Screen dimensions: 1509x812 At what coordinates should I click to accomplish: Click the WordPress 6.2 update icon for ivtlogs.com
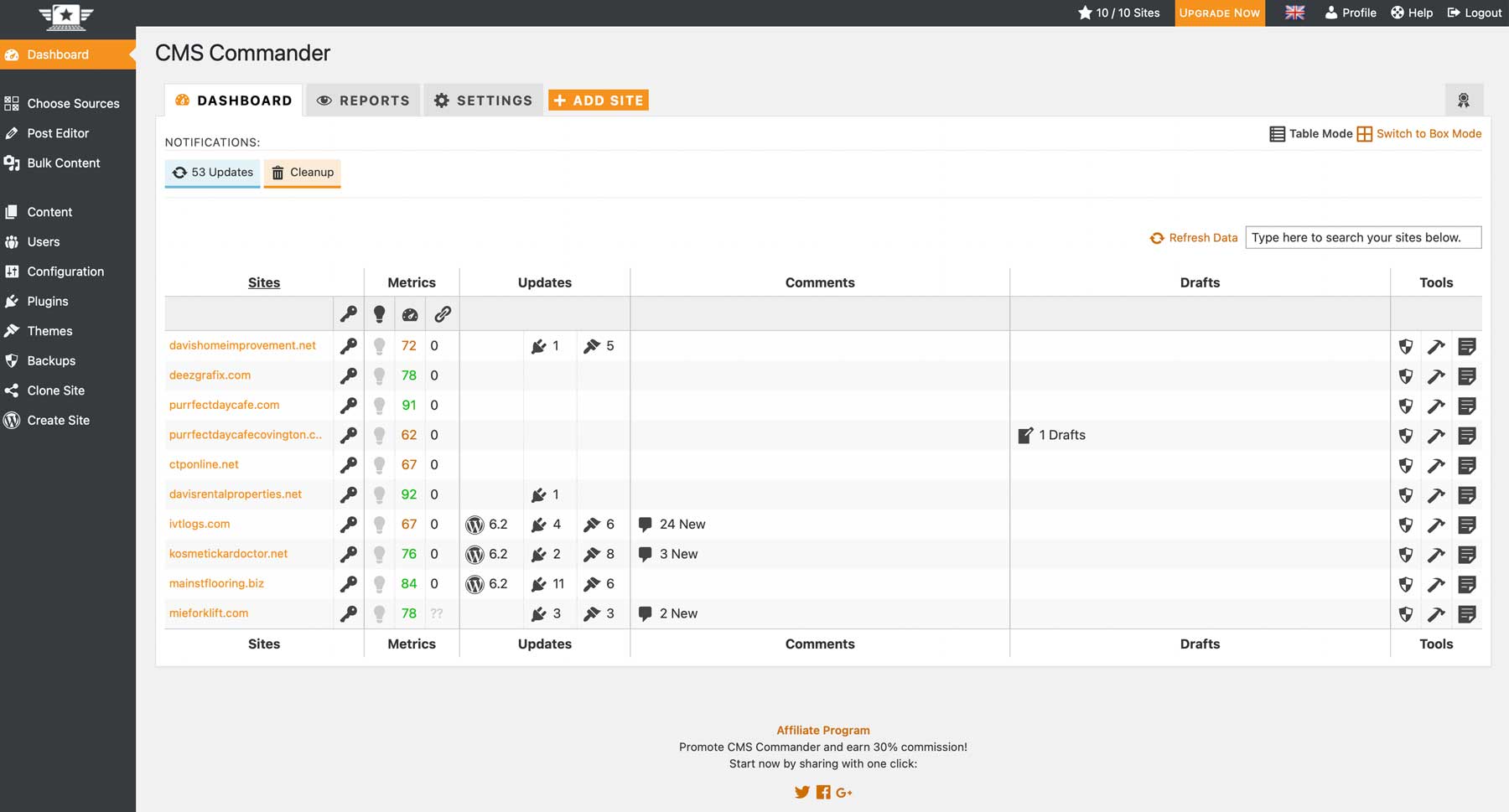474,524
